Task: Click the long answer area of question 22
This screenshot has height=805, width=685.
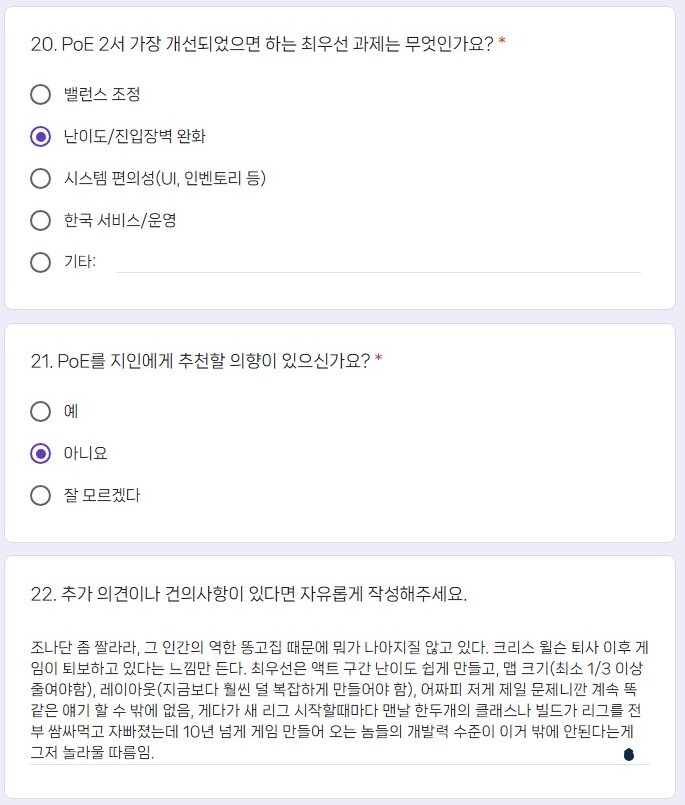Action: pyautogui.click(x=340, y=700)
